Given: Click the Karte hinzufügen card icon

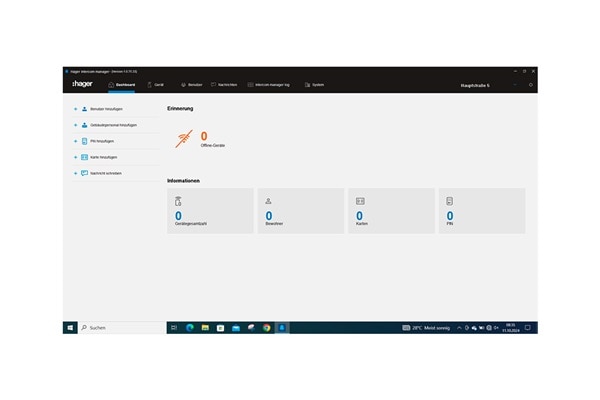Looking at the screenshot, I should 84,157.
